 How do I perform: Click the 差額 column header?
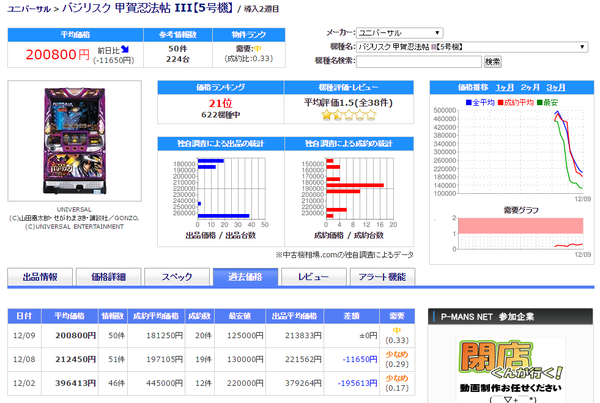point(351,316)
